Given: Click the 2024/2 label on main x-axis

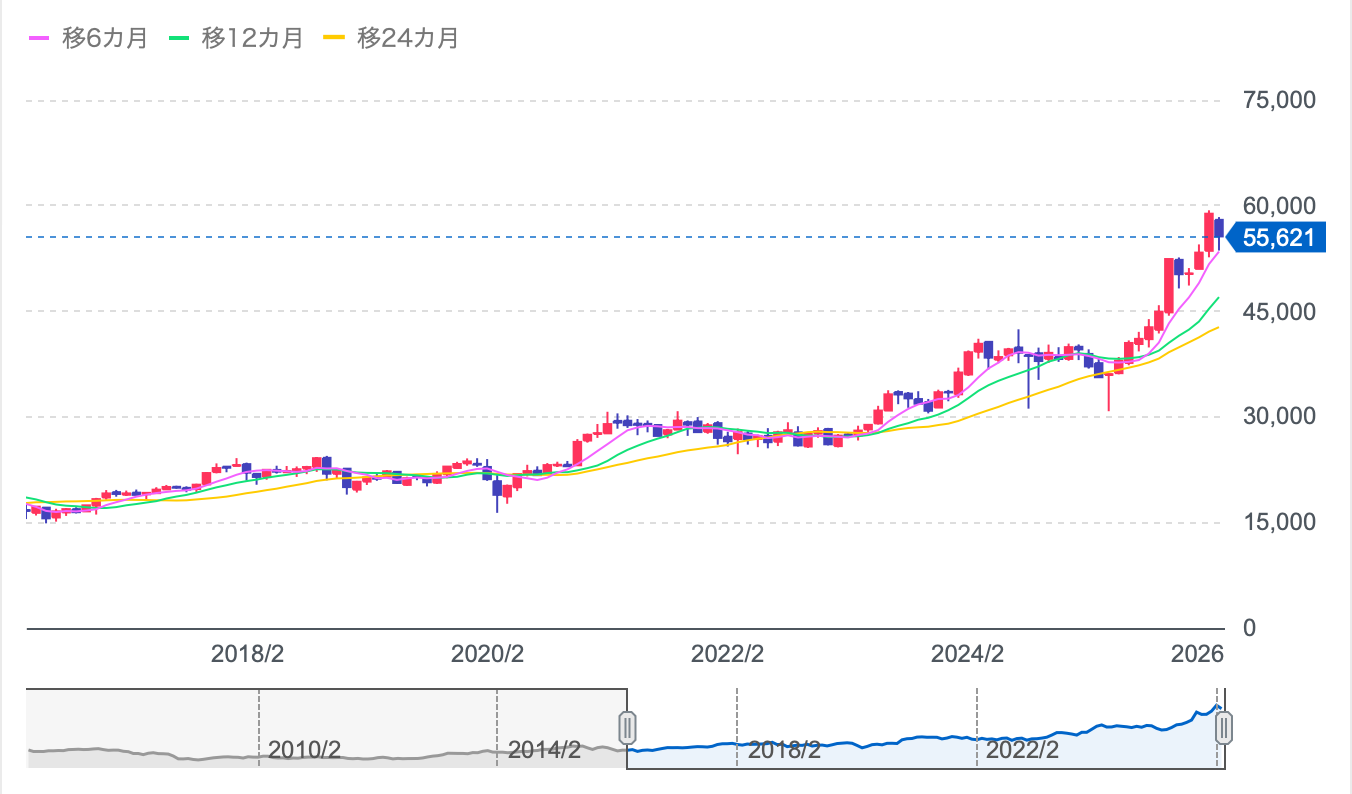Looking at the screenshot, I should [967, 655].
